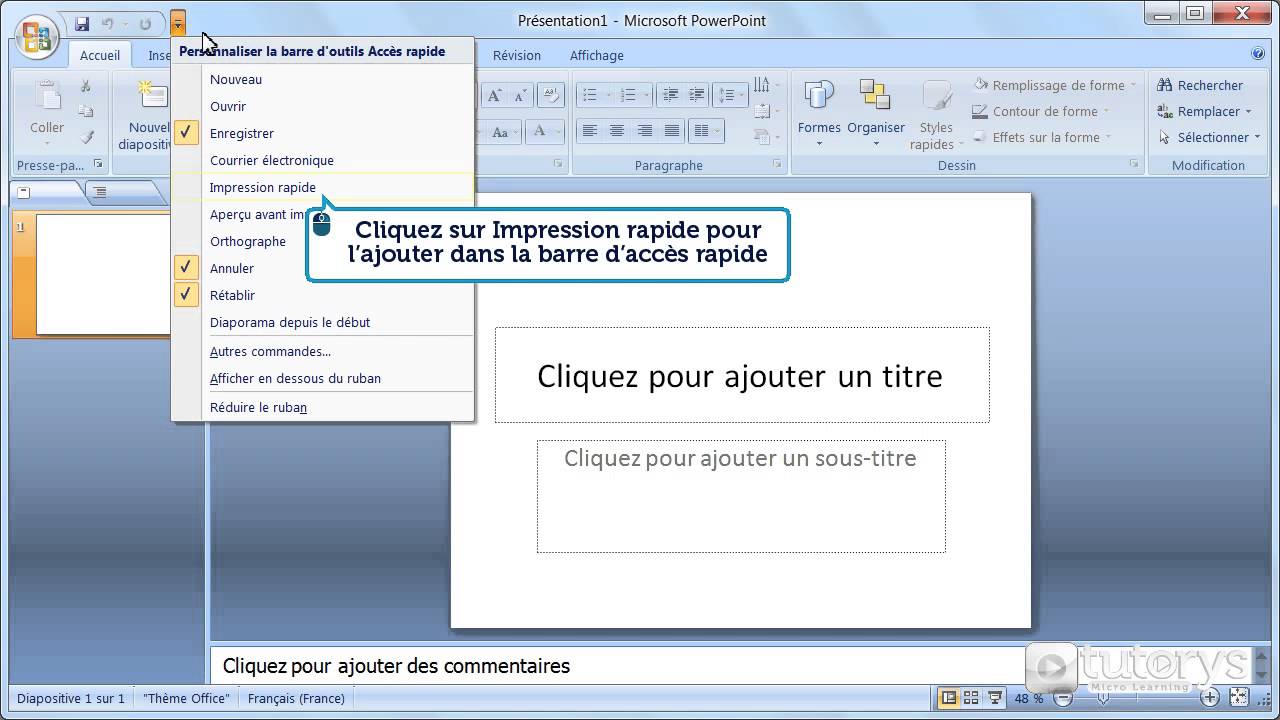Screen dimensions: 1280x720
Task: Open the Organiser dropdown
Action: pos(876,113)
